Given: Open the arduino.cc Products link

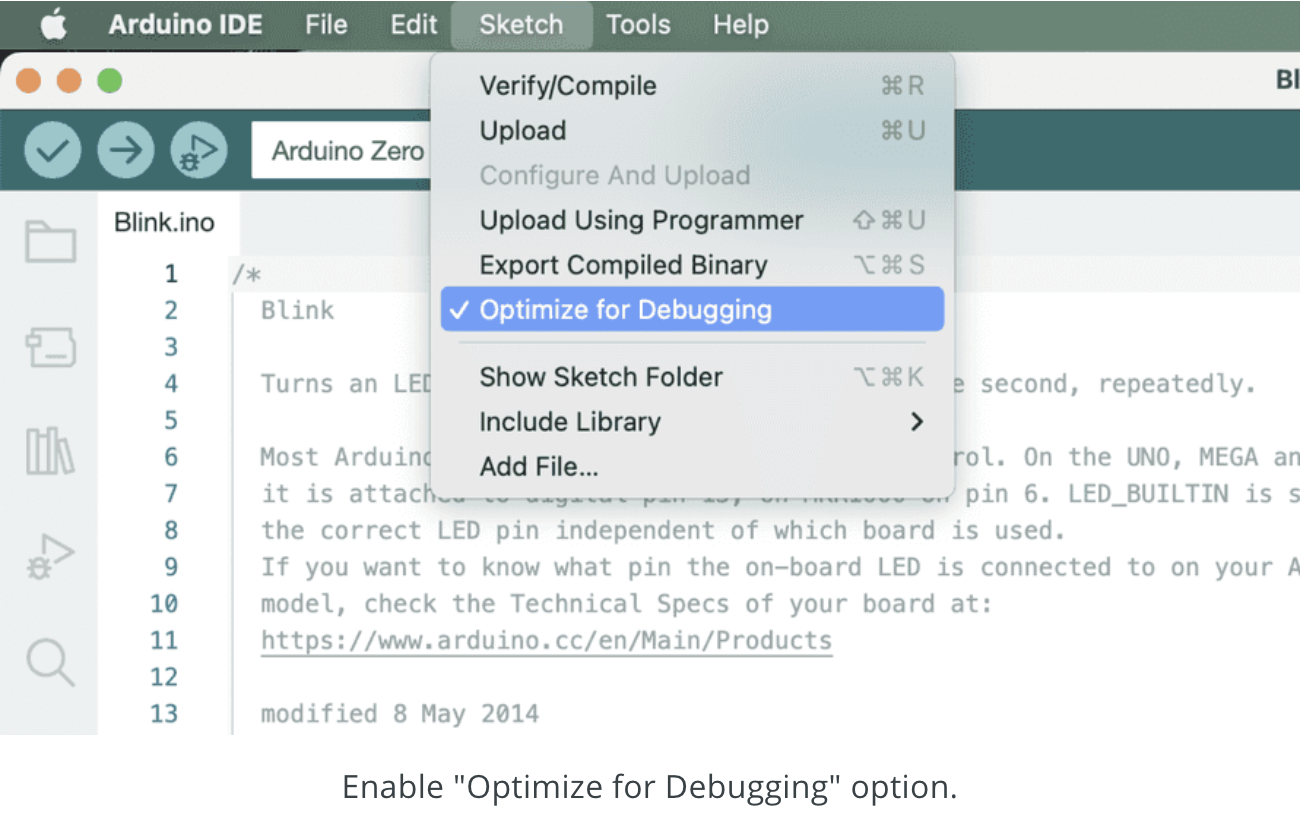Looking at the screenshot, I should (x=546, y=640).
